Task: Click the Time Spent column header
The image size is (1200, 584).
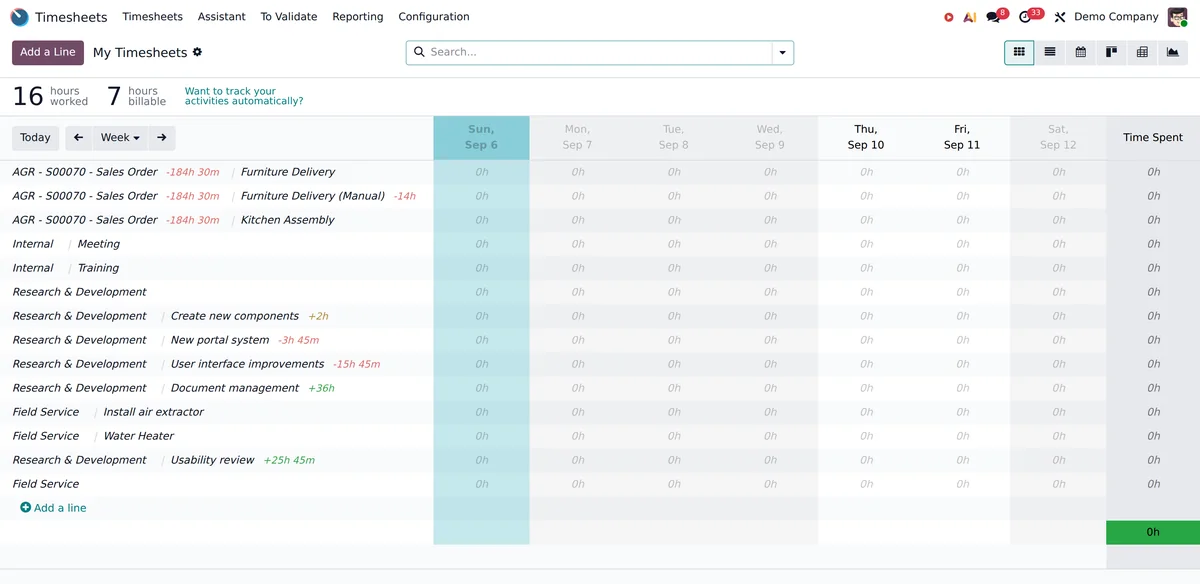Action: click(1153, 138)
